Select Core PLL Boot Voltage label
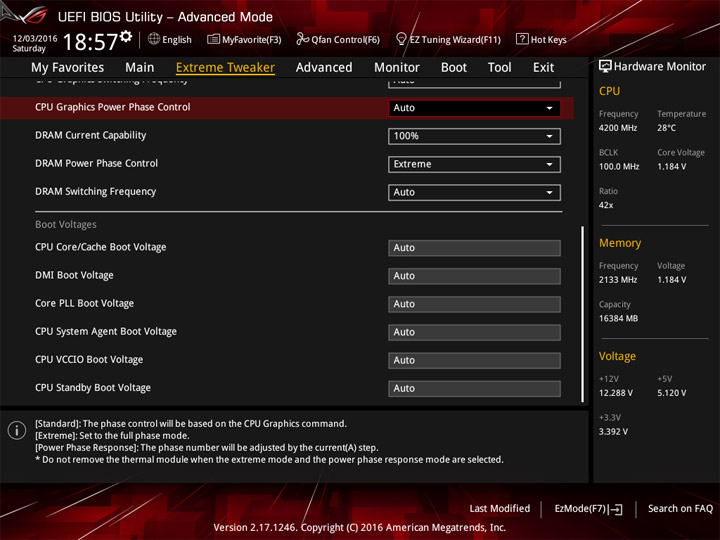Image resolution: width=720 pixels, height=540 pixels. pos(84,303)
